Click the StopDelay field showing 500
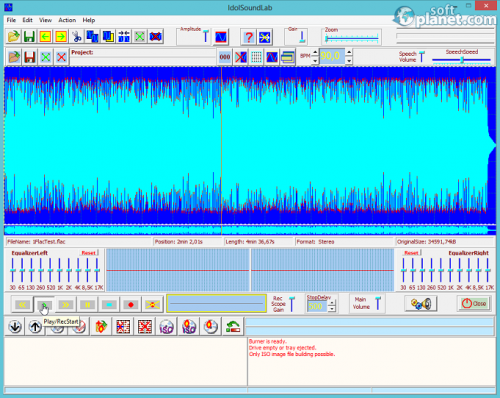The height and width of the screenshot is (398, 500). (317, 306)
